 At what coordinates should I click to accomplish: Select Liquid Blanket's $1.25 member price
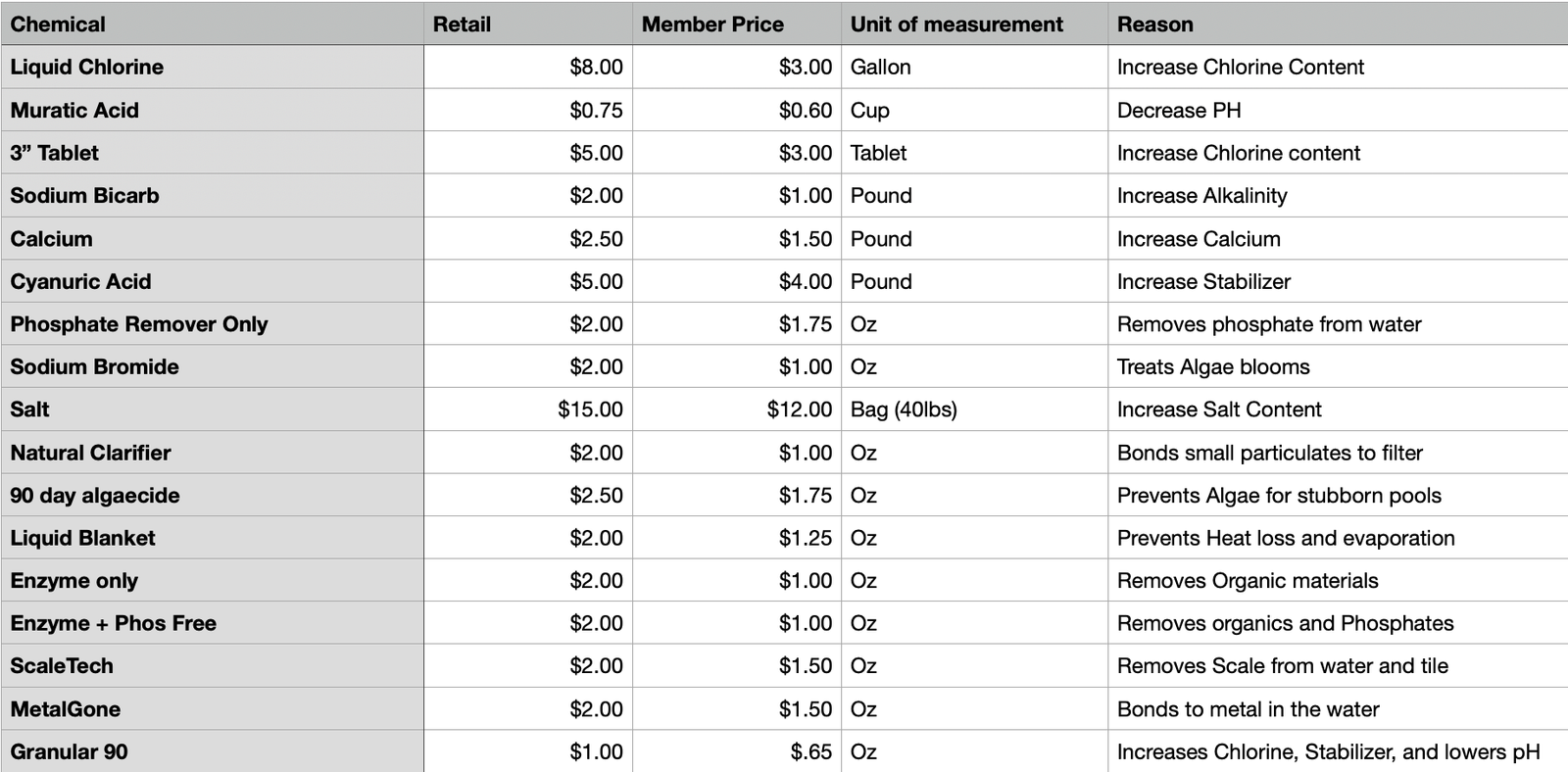pyautogui.click(x=805, y=538)
